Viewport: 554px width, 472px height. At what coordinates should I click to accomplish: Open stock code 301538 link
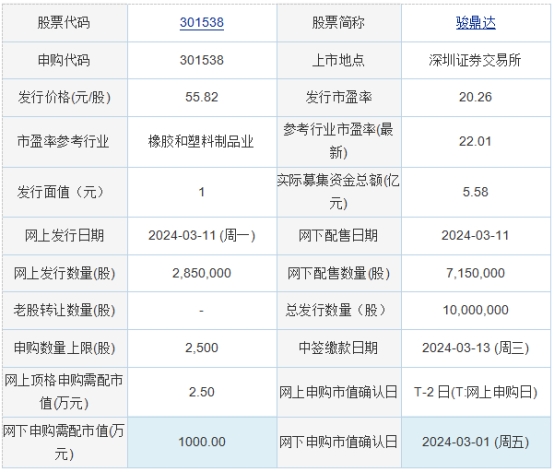(202, 23)
